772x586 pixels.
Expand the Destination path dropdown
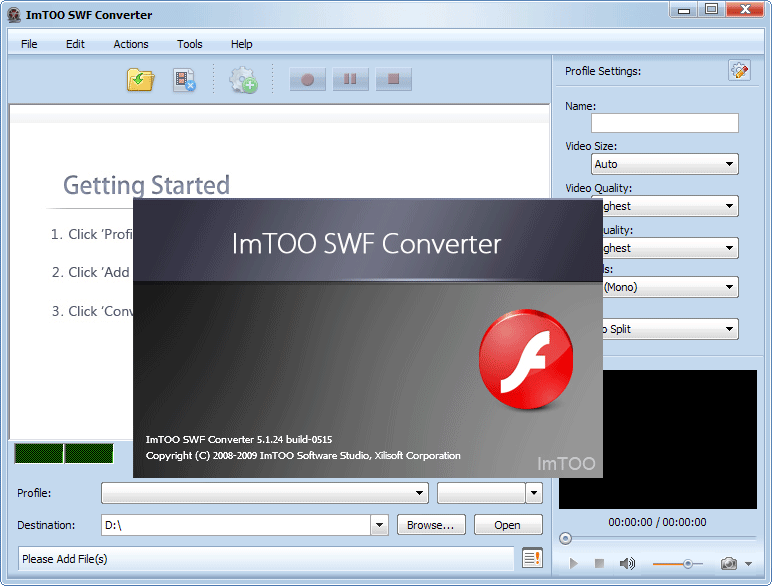click(379, 525)
